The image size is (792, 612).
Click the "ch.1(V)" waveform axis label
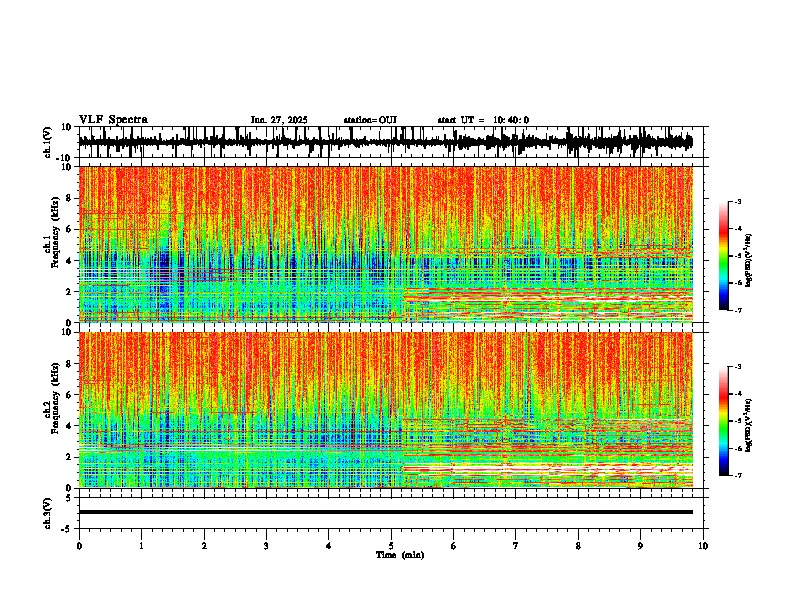[48, 142]
